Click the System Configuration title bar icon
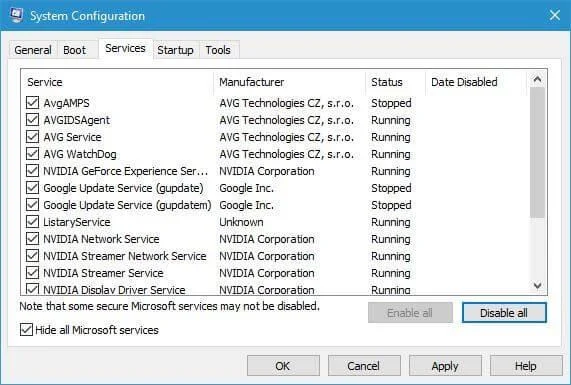Screen dimensions: 571x385 (x=16, y=15)
